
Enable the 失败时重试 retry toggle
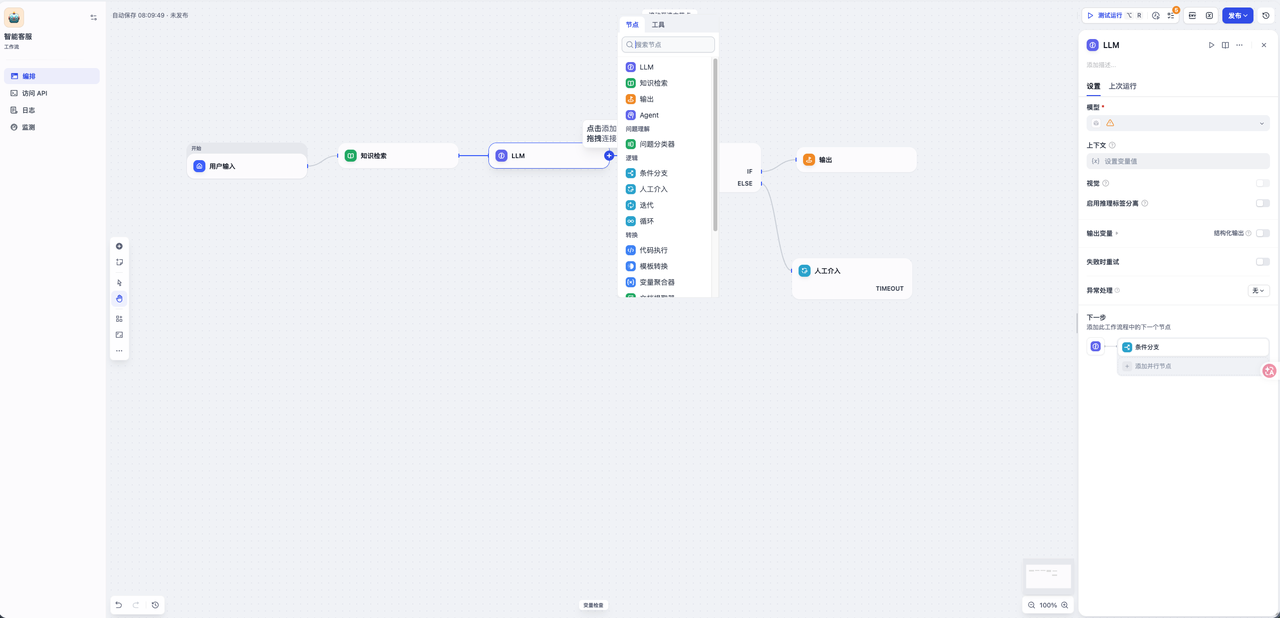(x=1262, y=262)
